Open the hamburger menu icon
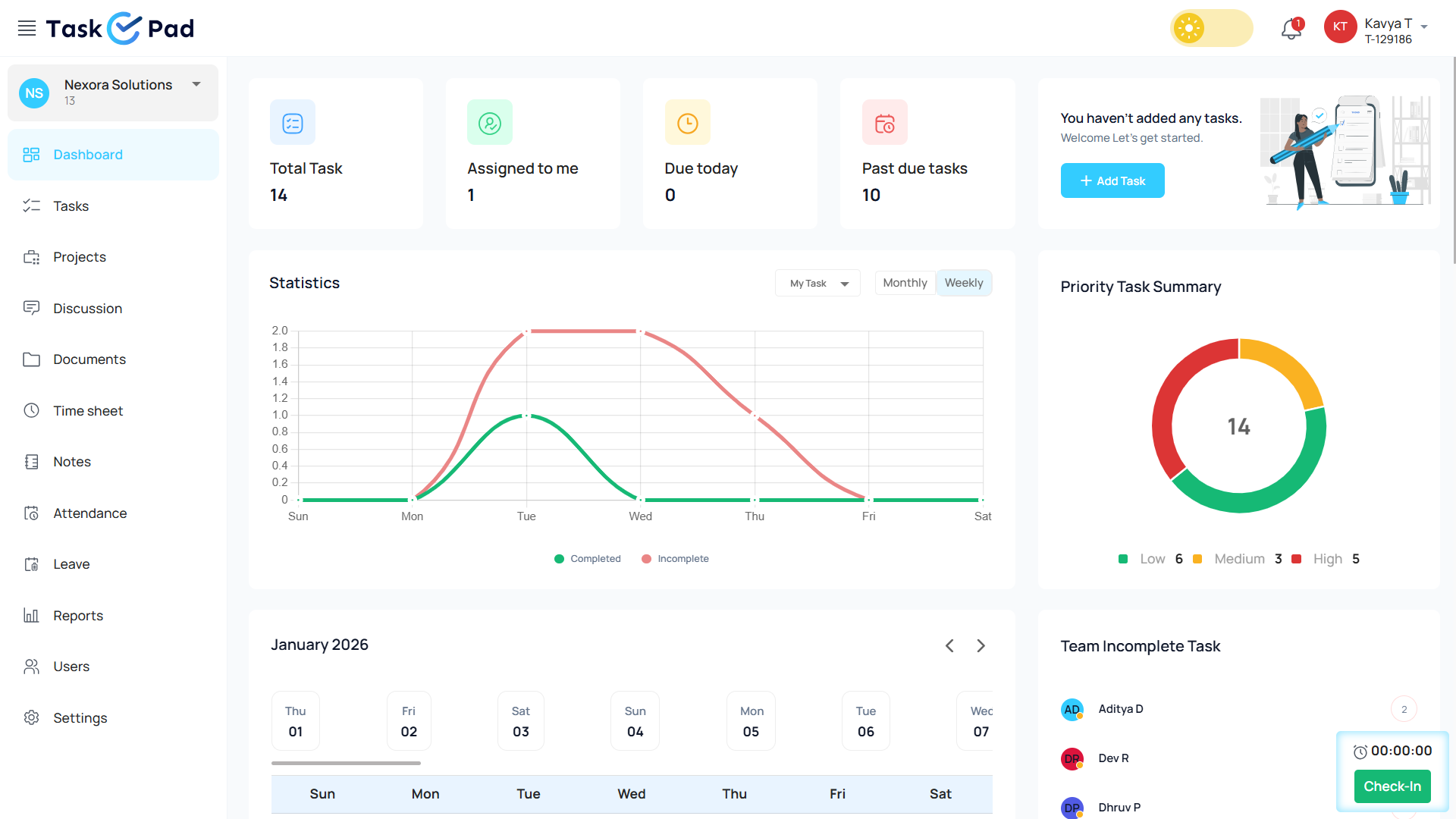The image size is (1456, 819). tap(27, 29)
